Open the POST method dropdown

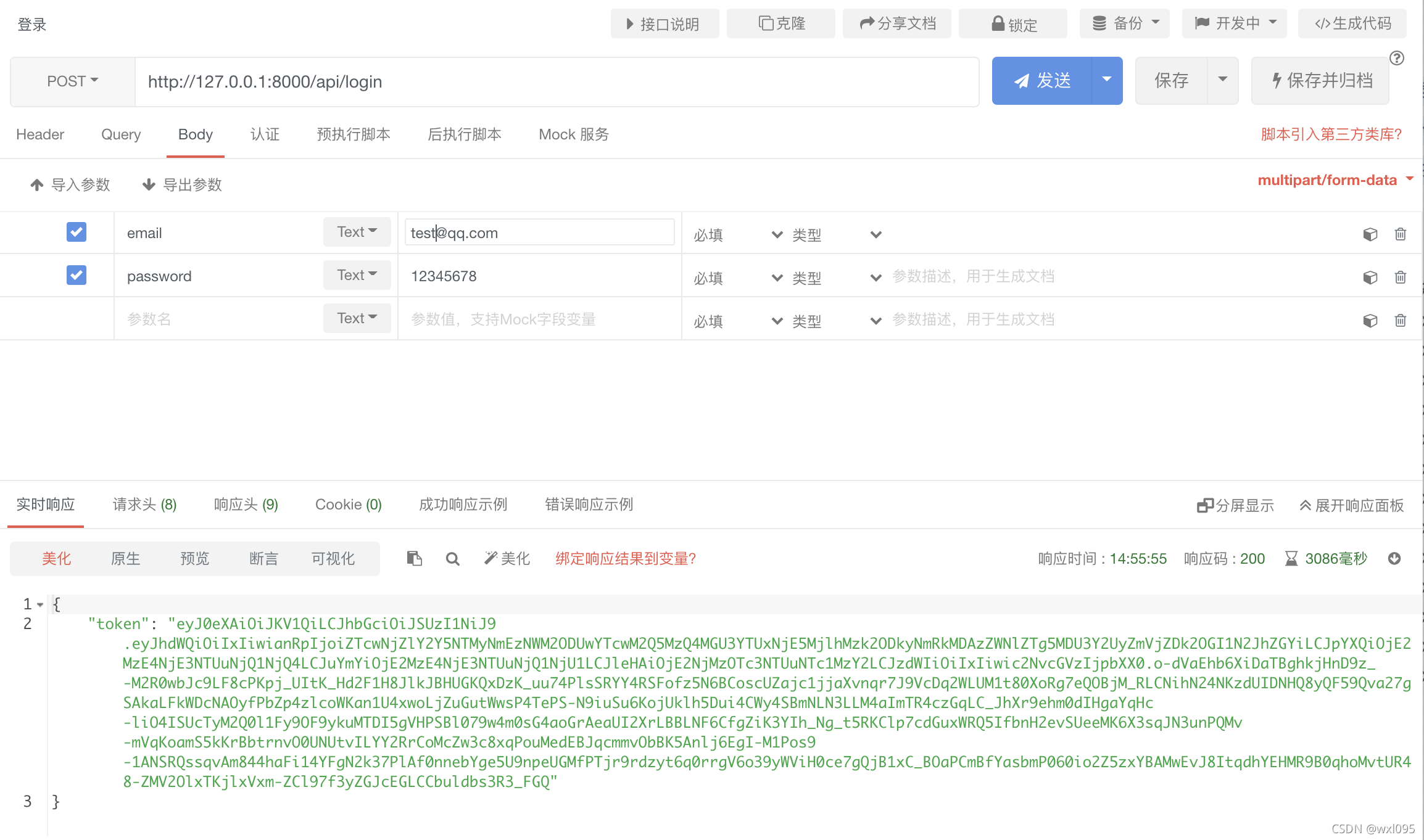pyautogui.click(x=73, y=81)
